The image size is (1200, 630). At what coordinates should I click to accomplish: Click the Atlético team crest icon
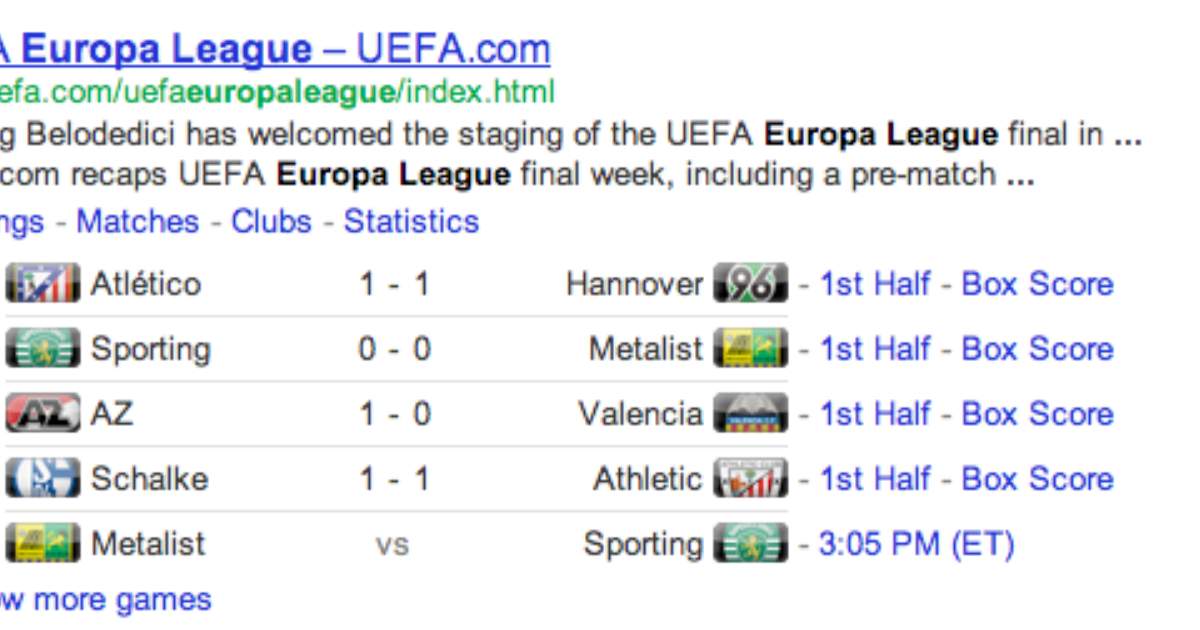tap(42, 285)
